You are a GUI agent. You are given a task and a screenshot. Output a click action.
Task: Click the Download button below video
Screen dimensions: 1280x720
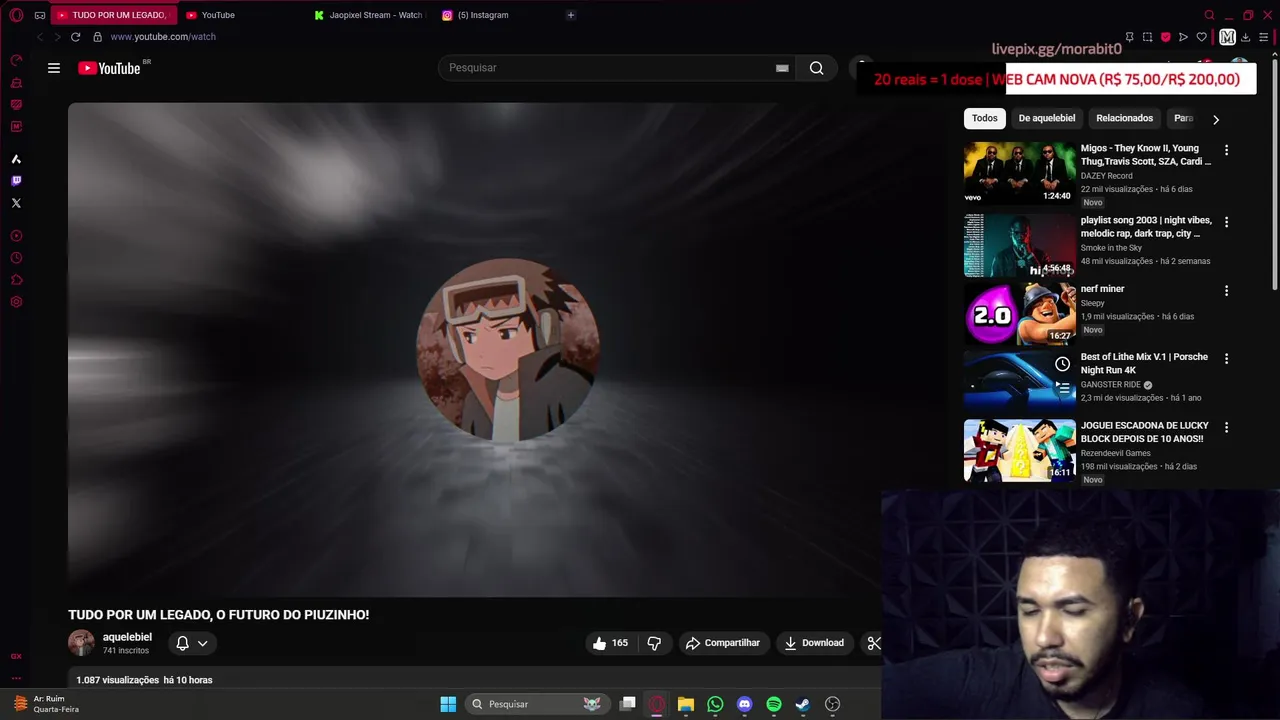point(814,643)
